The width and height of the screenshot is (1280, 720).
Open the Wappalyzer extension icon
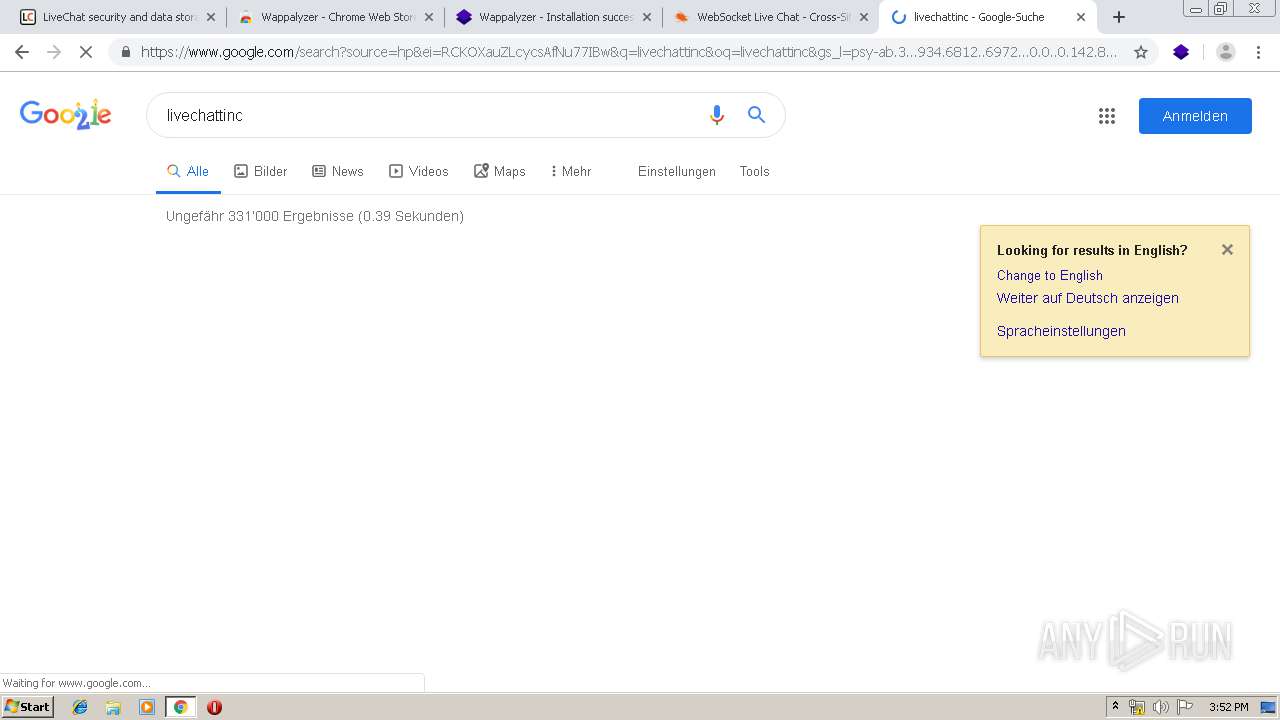click(x=1181, y=52)
